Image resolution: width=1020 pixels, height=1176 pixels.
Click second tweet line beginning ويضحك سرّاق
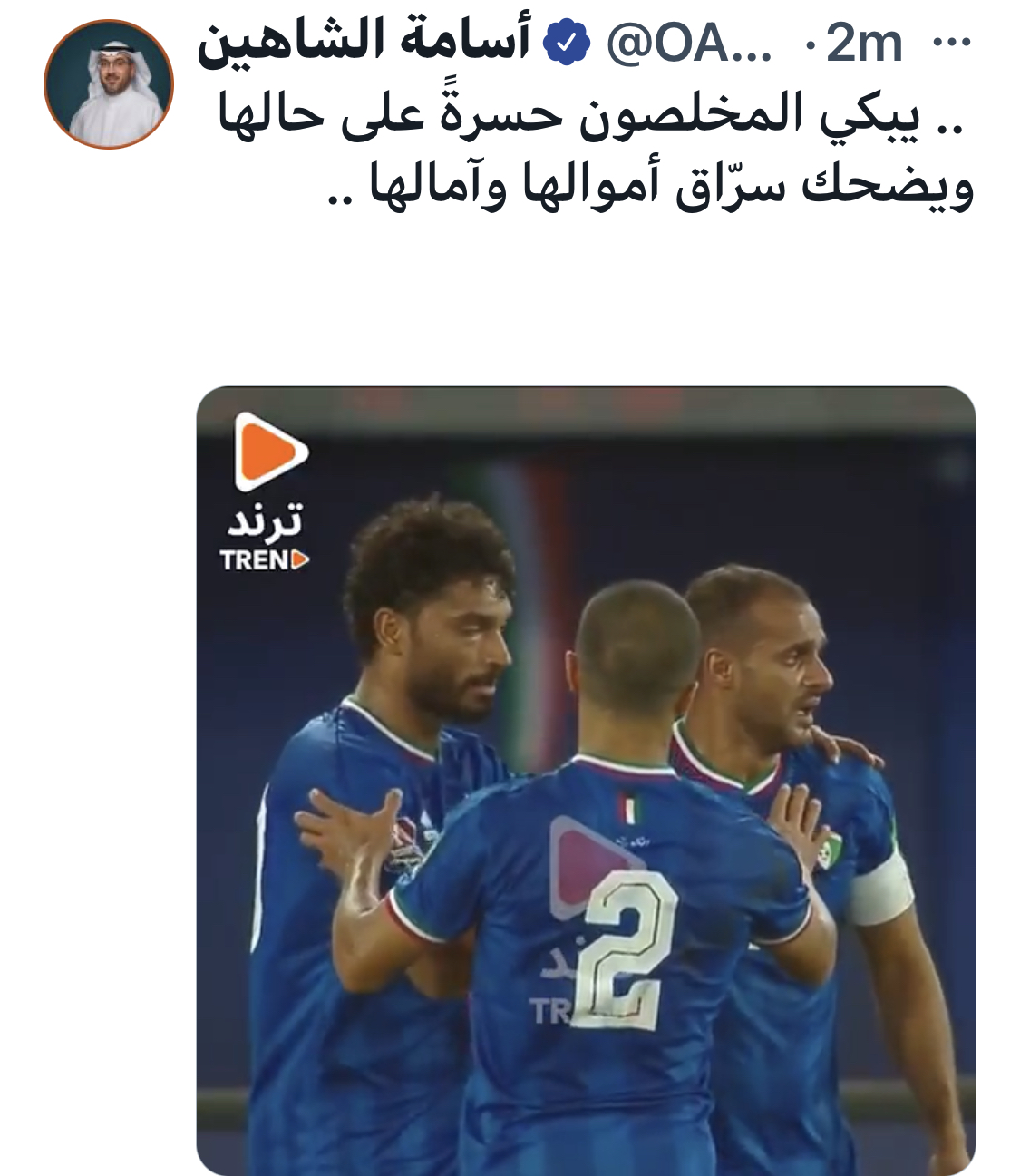click(650, 186)
